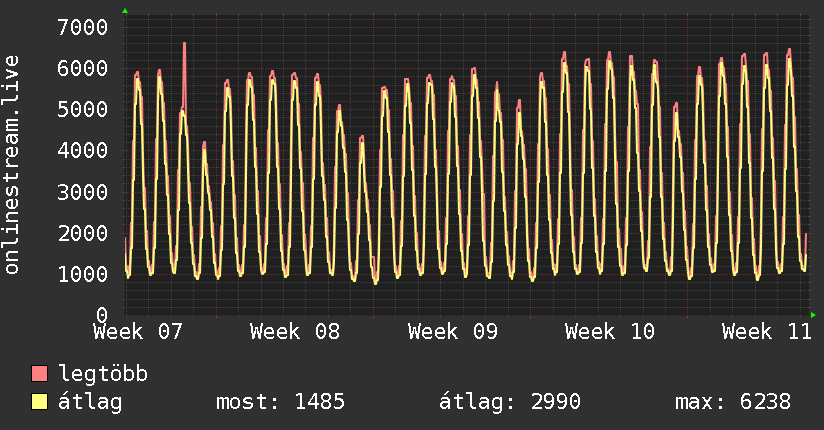824x430 pixels.
Task: Click the green arrow at the y-axis top
Action: pyautogui.click(x=125, y=11)
